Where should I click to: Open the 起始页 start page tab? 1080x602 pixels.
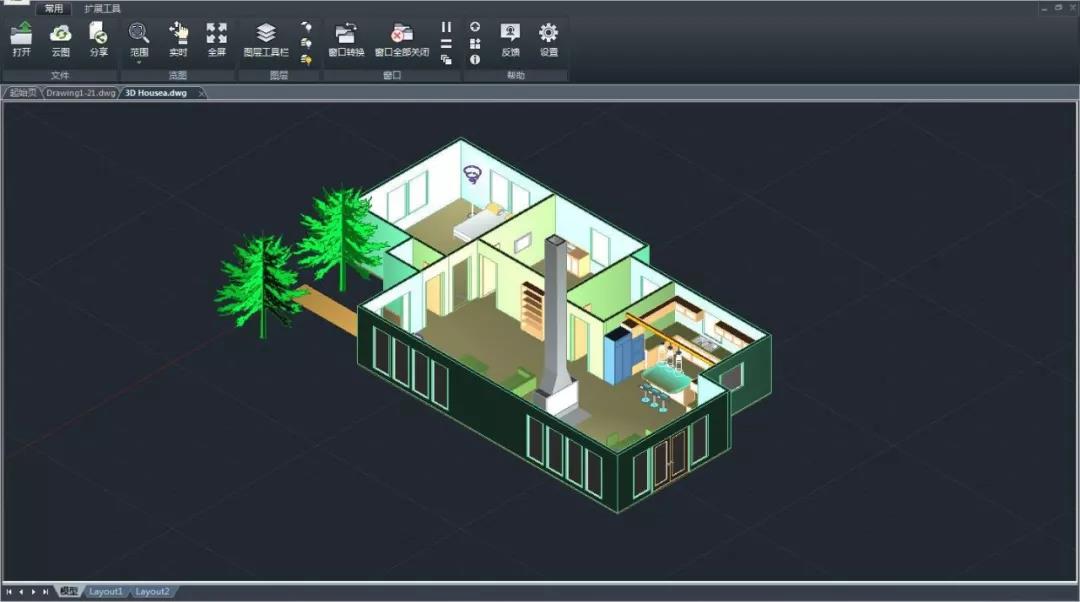coord(23,93)
